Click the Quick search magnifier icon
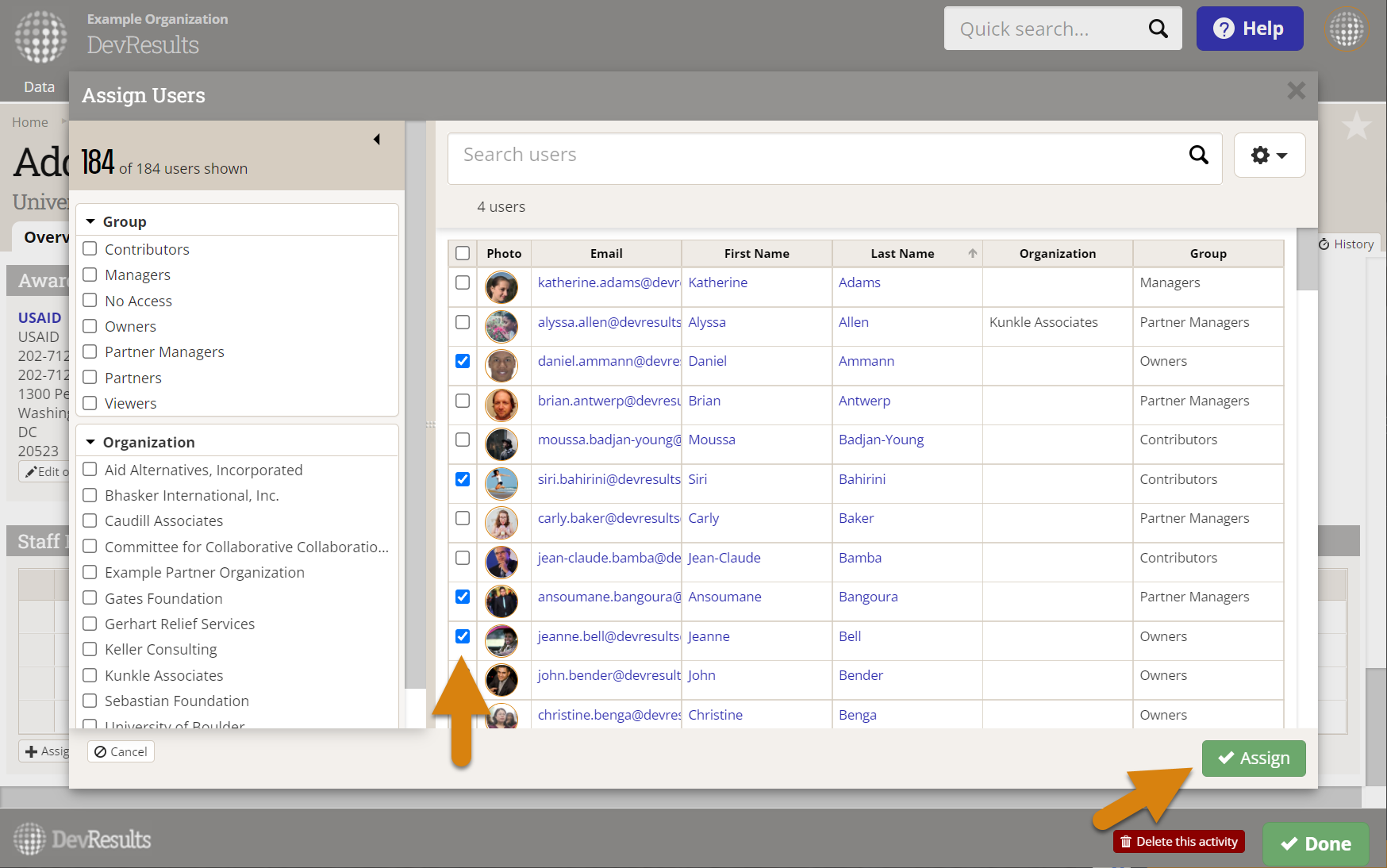The width and height of the screenshot is (1387, 868). pos(1158,29)
